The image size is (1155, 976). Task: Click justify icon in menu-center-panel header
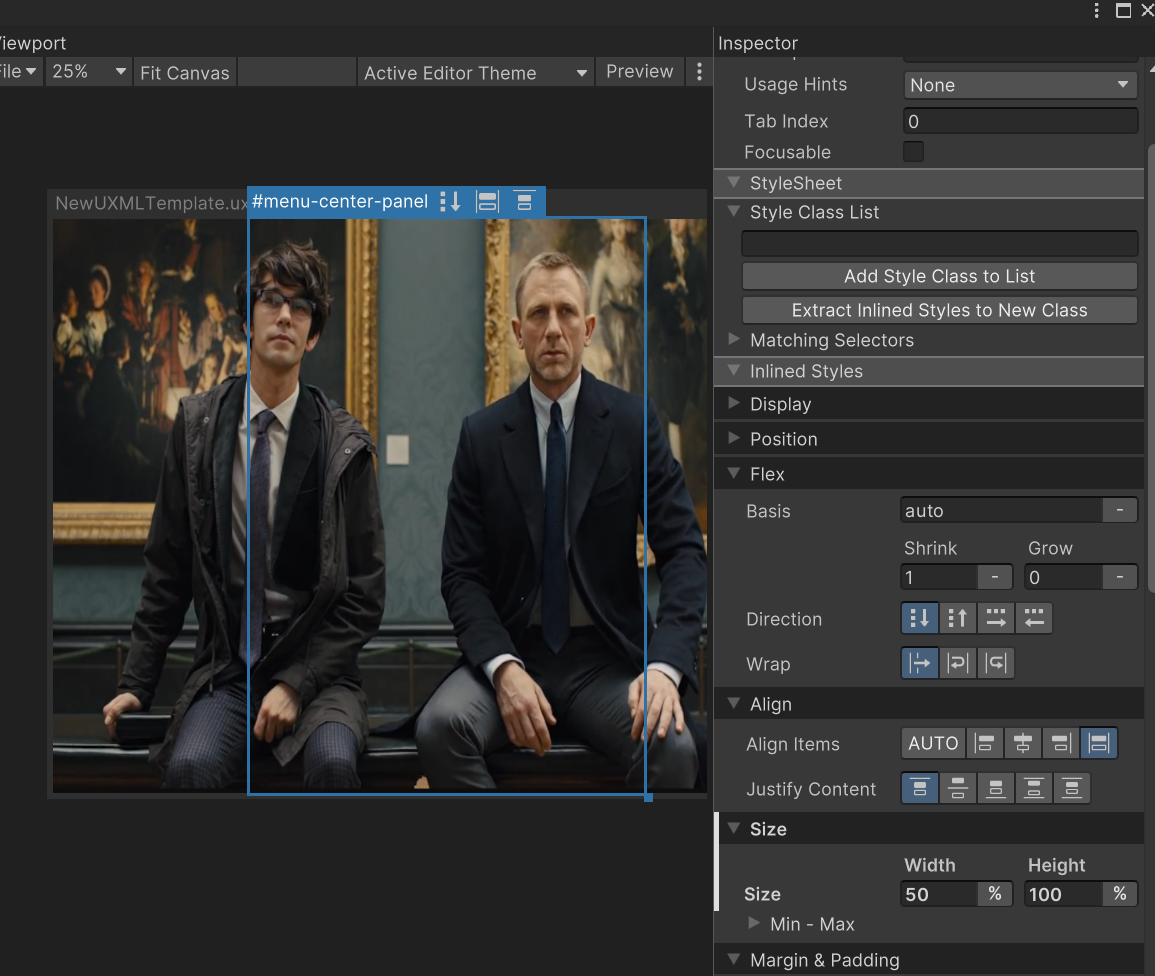[524, 201]
